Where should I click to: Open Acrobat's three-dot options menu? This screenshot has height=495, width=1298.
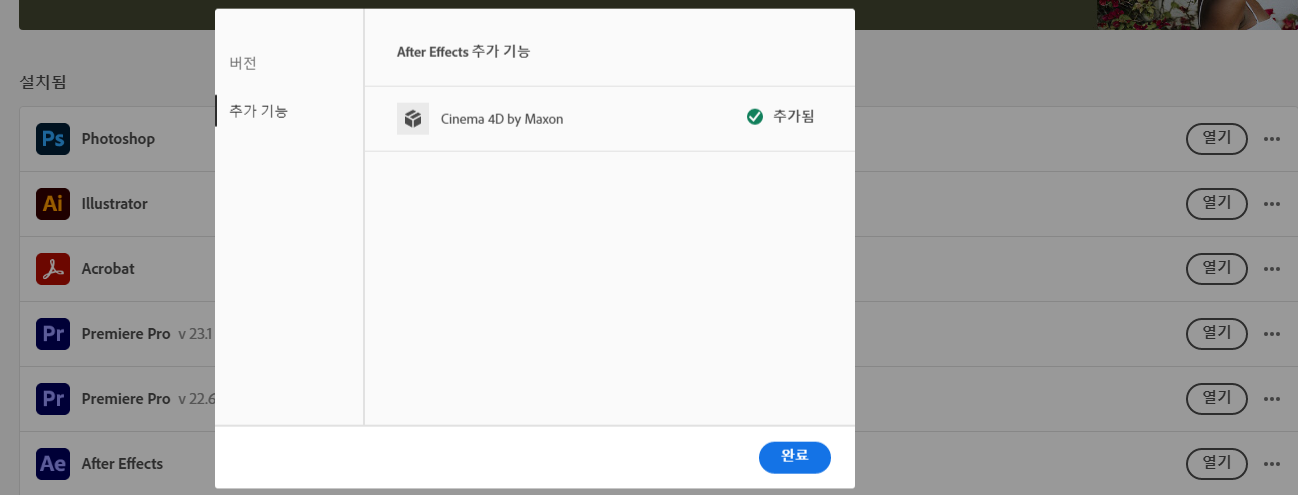pyautogui.click(x=1272, y=269)
